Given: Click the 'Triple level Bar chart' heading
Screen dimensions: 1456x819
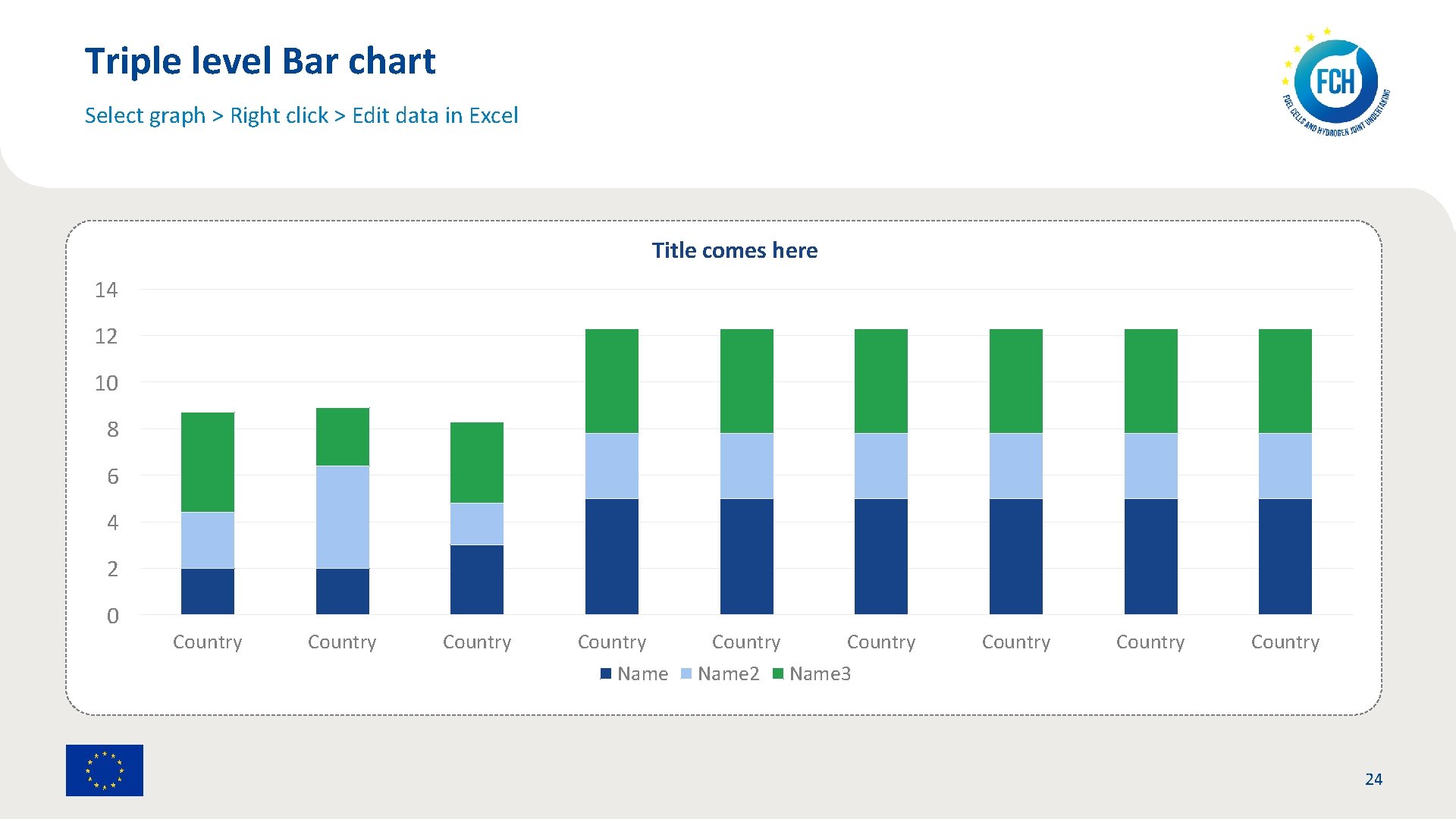Looking at the screenshot, I should 260,61.
